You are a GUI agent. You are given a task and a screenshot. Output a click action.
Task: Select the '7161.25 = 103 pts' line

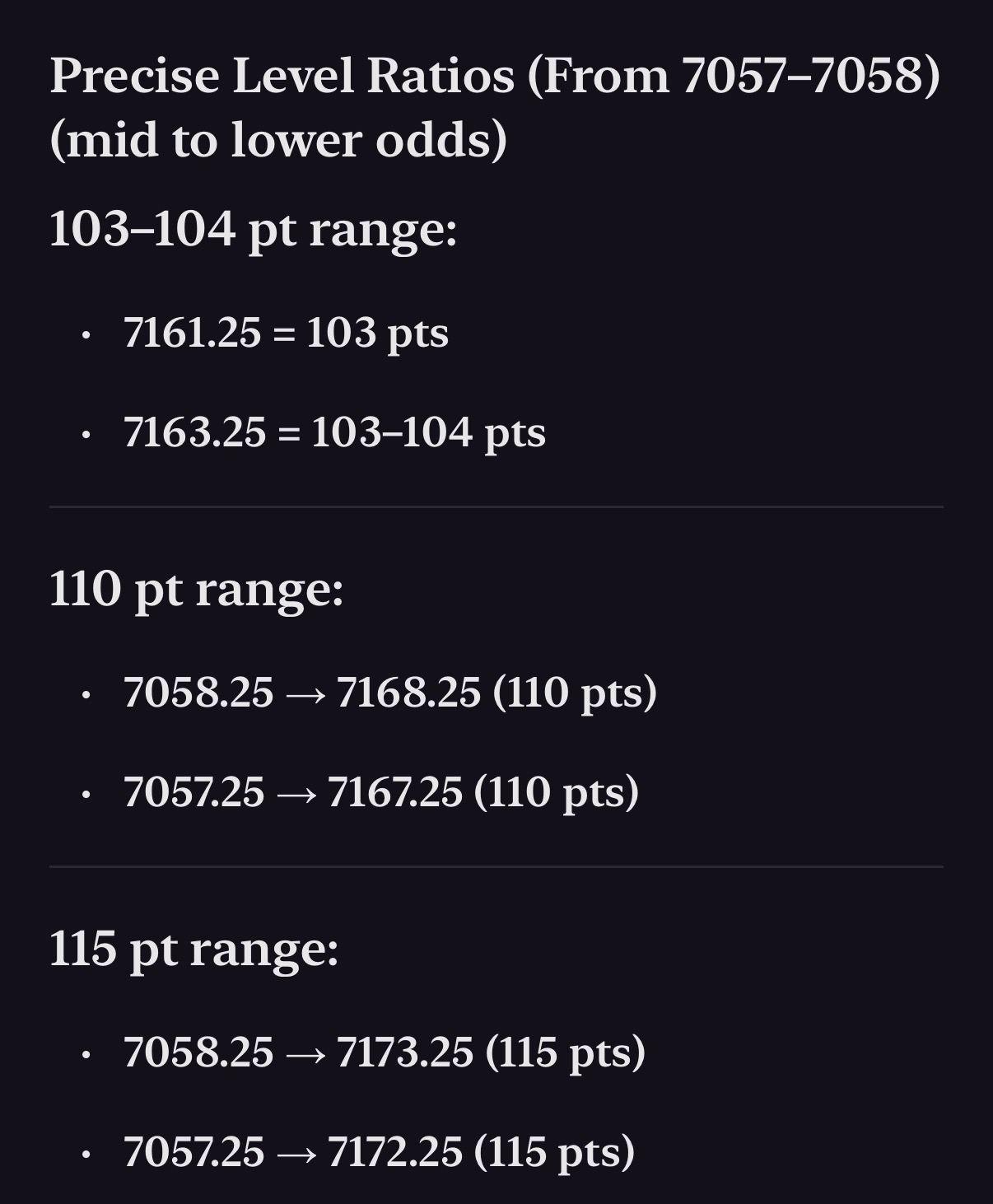(x=286, y=333)
